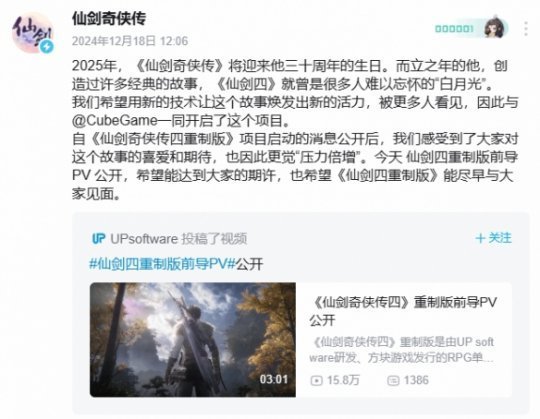The image size is (540, 419).
Task: Open the 仙剑奇侠传 username link
Action: 109,18
